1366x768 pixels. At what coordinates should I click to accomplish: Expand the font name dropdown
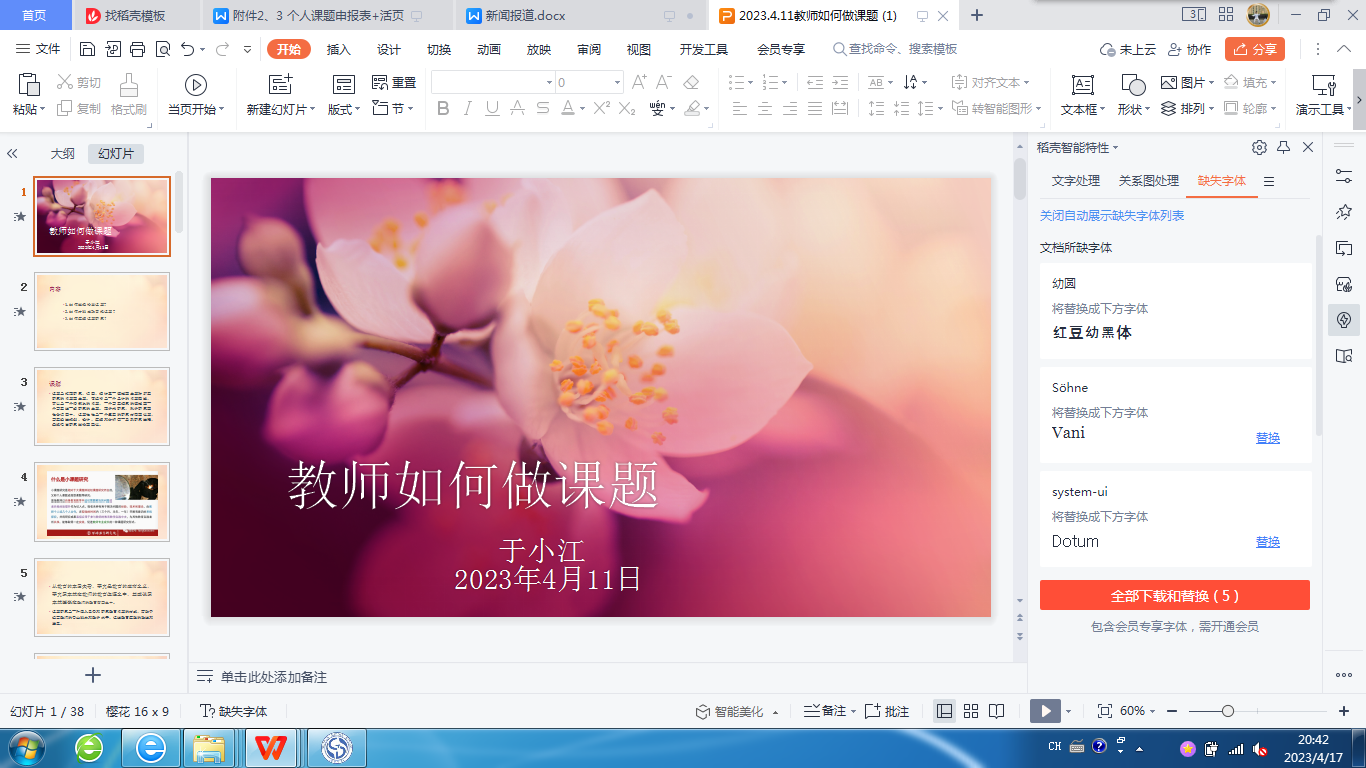click(x=549, y=83)
